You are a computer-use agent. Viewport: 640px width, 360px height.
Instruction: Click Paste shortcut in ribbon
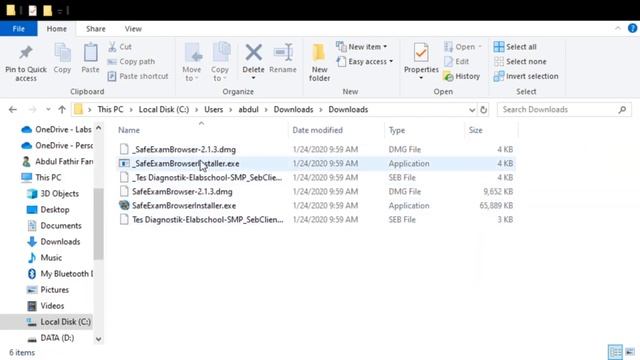point(138,76)
